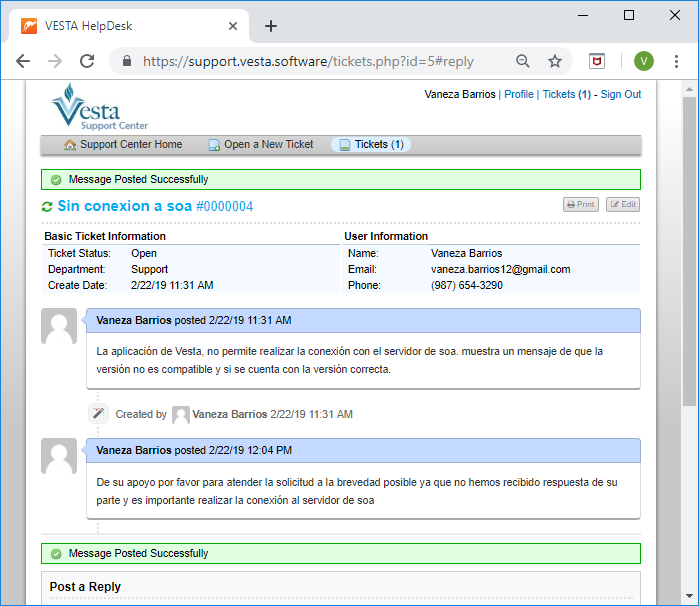Bookmark this page with star icon
The image size is (699, 606).
tap(555, 61)
